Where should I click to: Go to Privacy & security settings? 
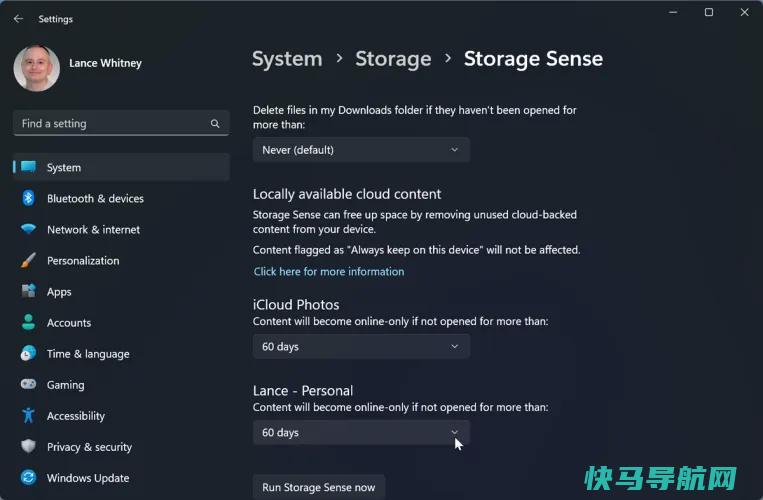click(x=122, y=446)
